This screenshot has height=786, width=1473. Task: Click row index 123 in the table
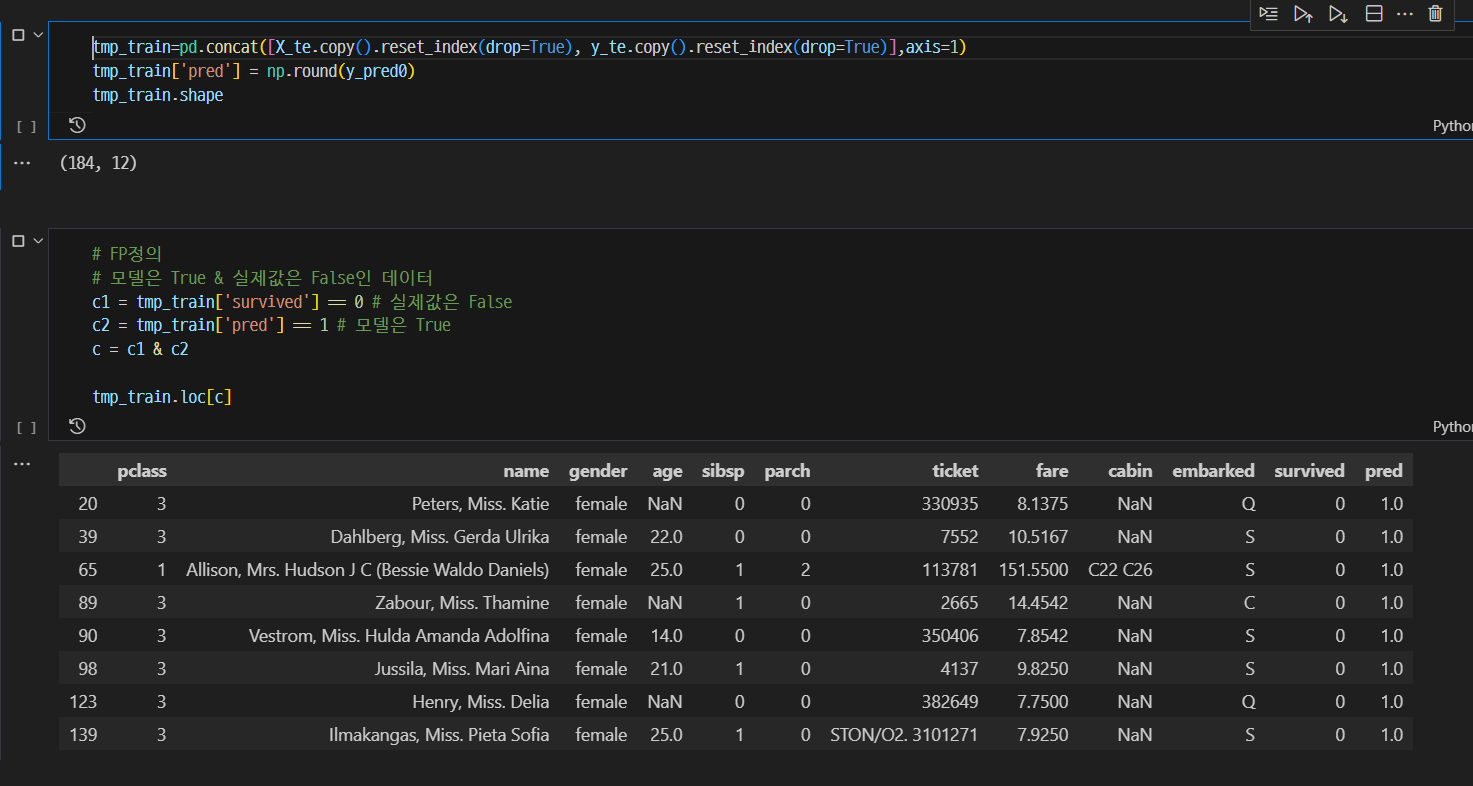point(83,702)
